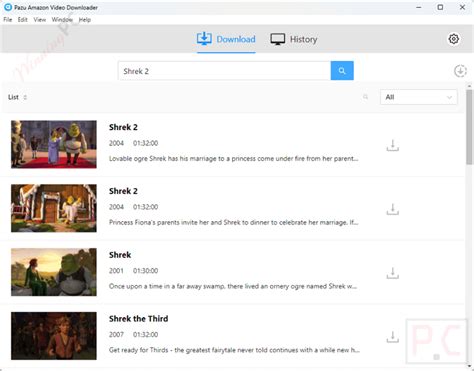Viewport: 474px width, 371px height.
Task: Close the Pazu Amazon Video Downloader window
Action: click(462, 7)
